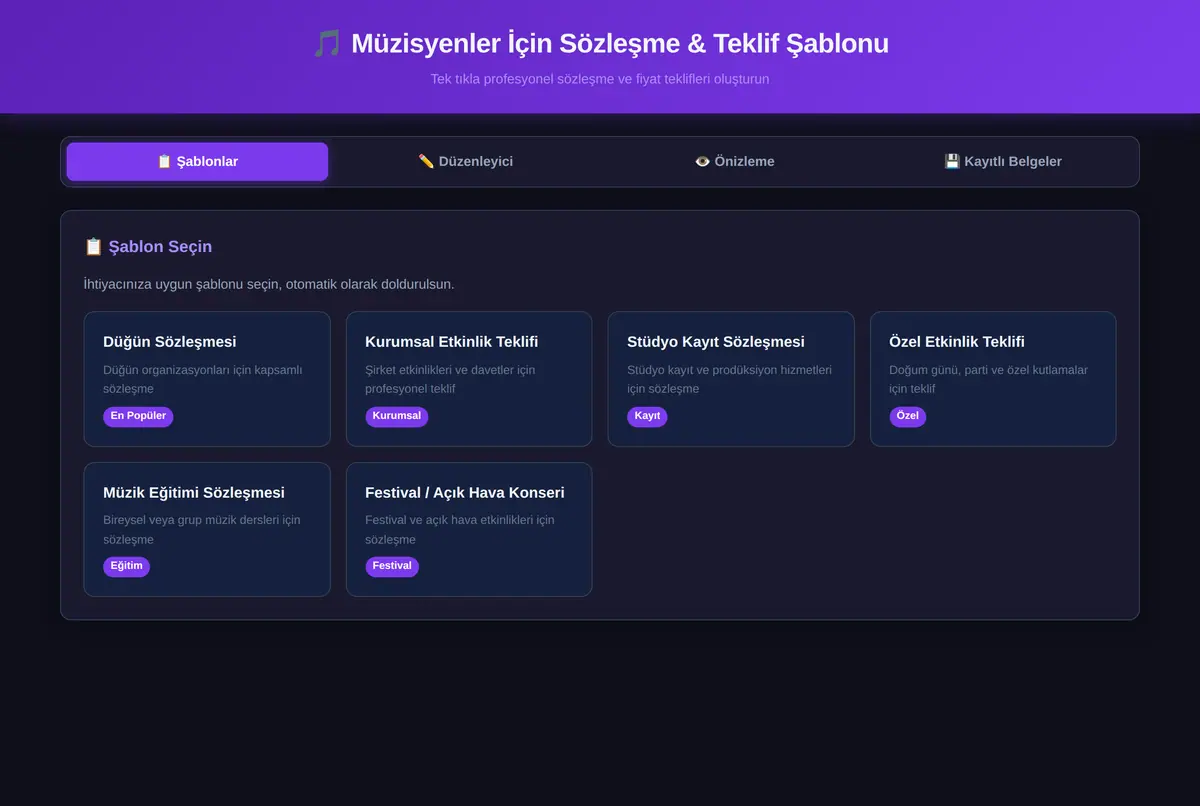Select the Festival / Açık Hava Konseri card
This screenshot has width=1200, height=806.
469,529
